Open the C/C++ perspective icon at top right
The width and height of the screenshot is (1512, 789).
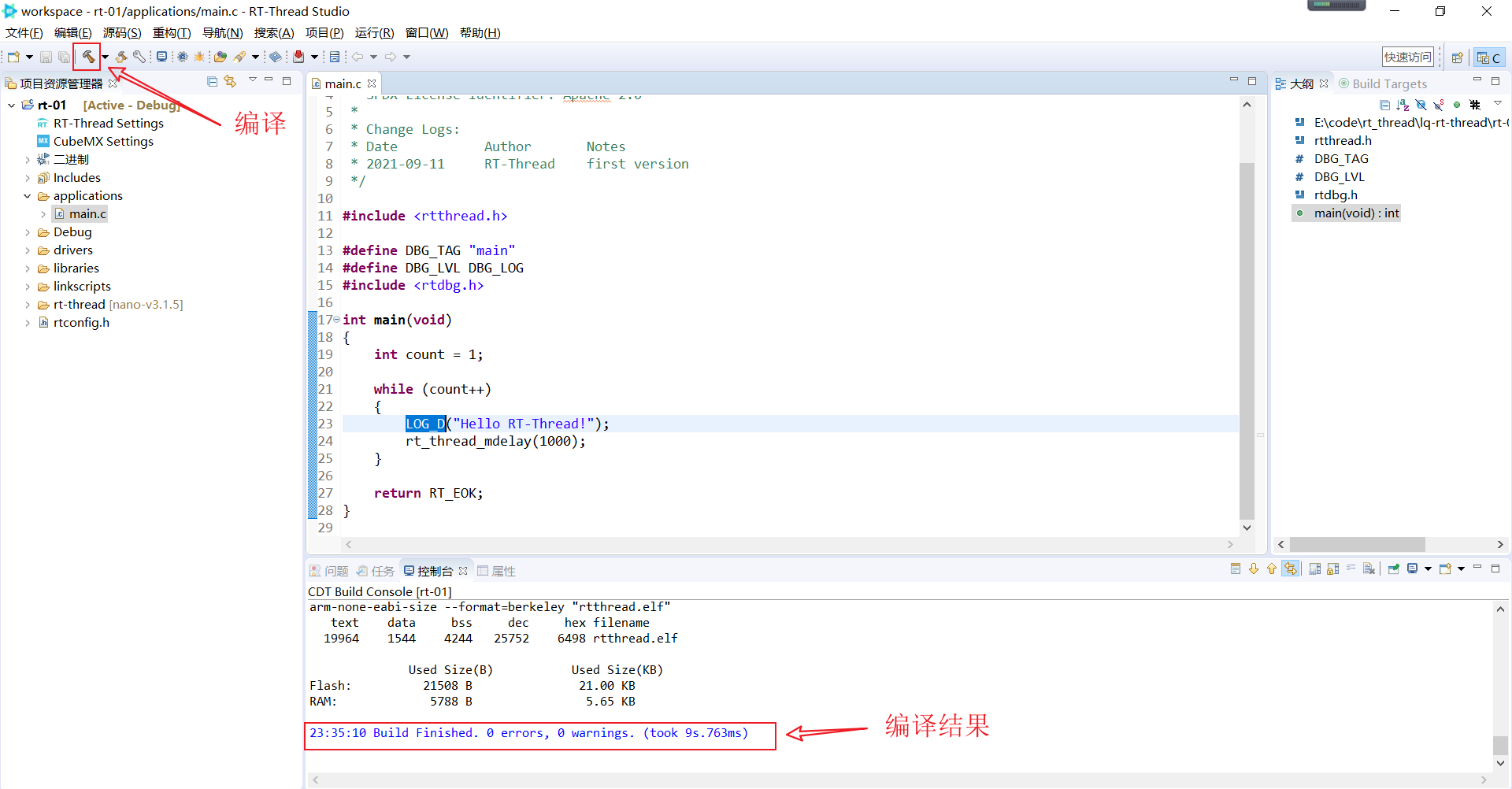(x=1489, y=57)
